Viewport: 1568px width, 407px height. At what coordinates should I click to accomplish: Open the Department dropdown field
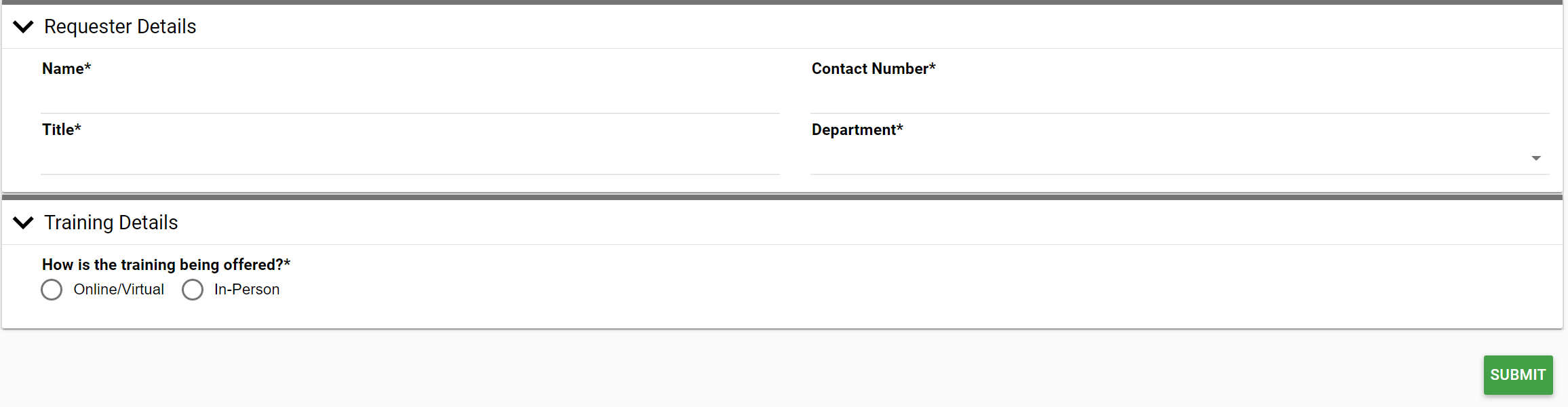pyautogui.click(x=1167, y=159)
